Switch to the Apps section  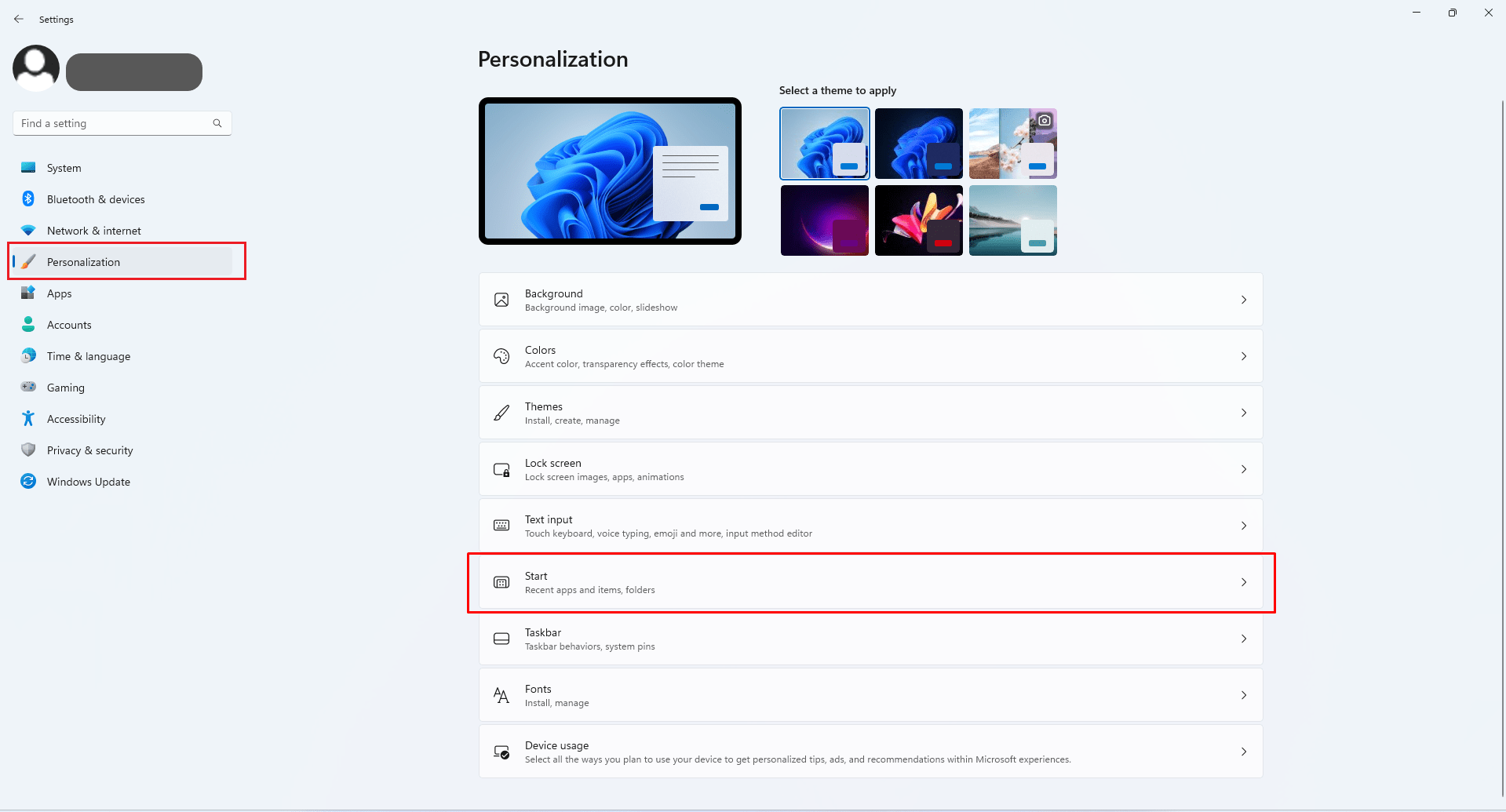(x=61, y=293)
